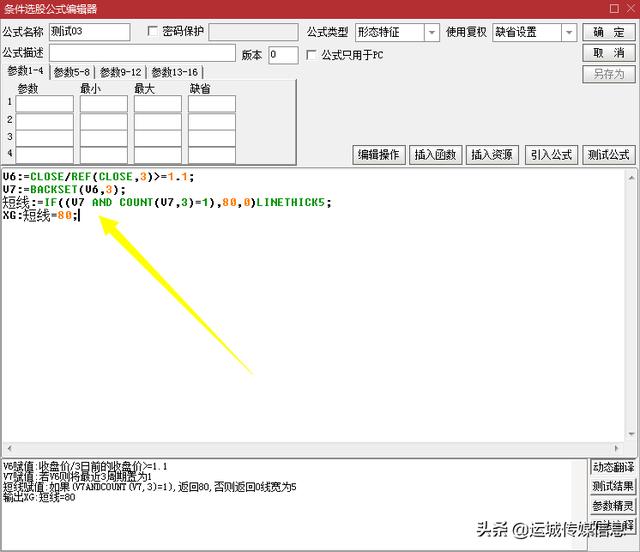Click the 插入函数 insert function button
Image resolution: width=640 pixels, height=552 pixels.
click(435, 155)
